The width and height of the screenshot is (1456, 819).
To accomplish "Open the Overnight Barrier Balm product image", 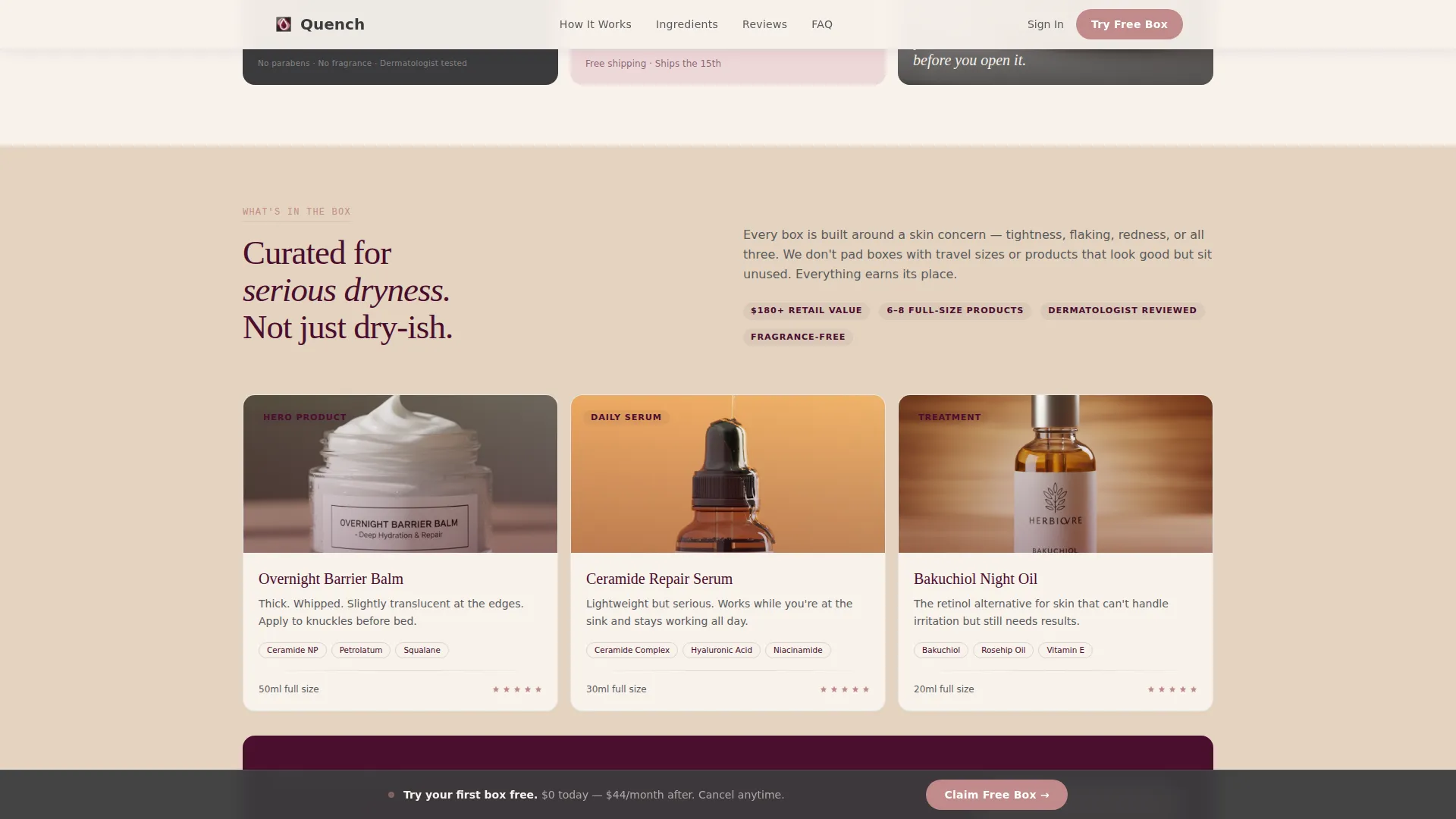I will 400,474.
